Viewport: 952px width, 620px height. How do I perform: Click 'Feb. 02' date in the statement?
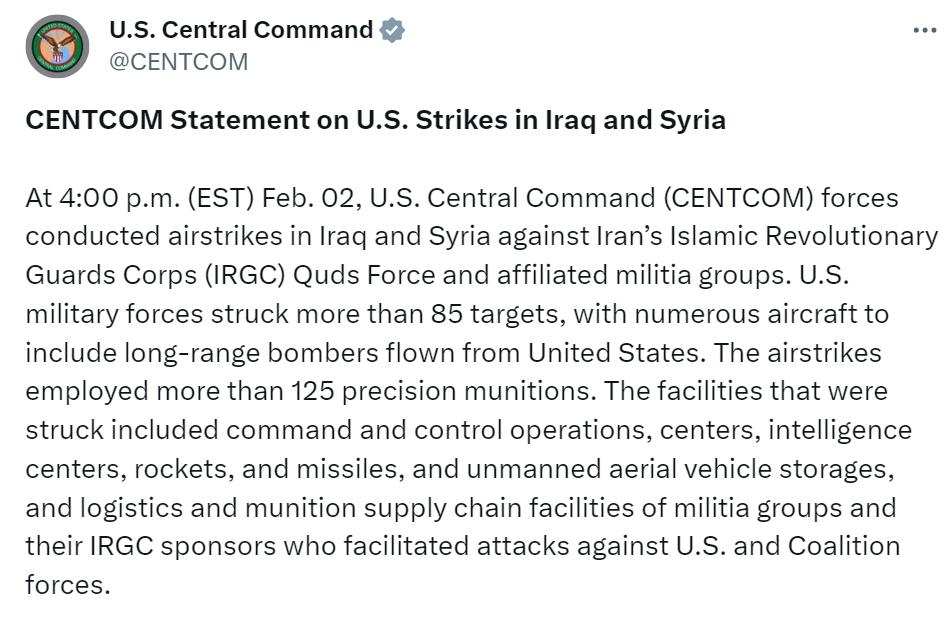pyautogui.click(x=308, y=198)
